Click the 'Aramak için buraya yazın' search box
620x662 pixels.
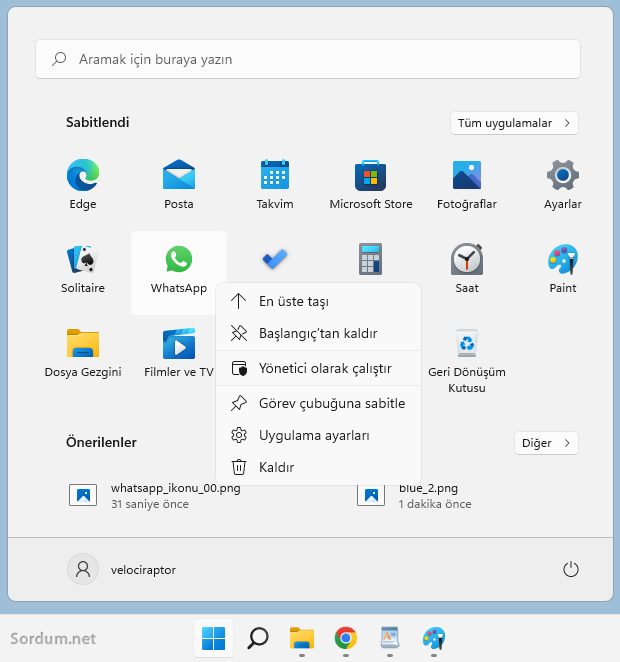[308, 59]
